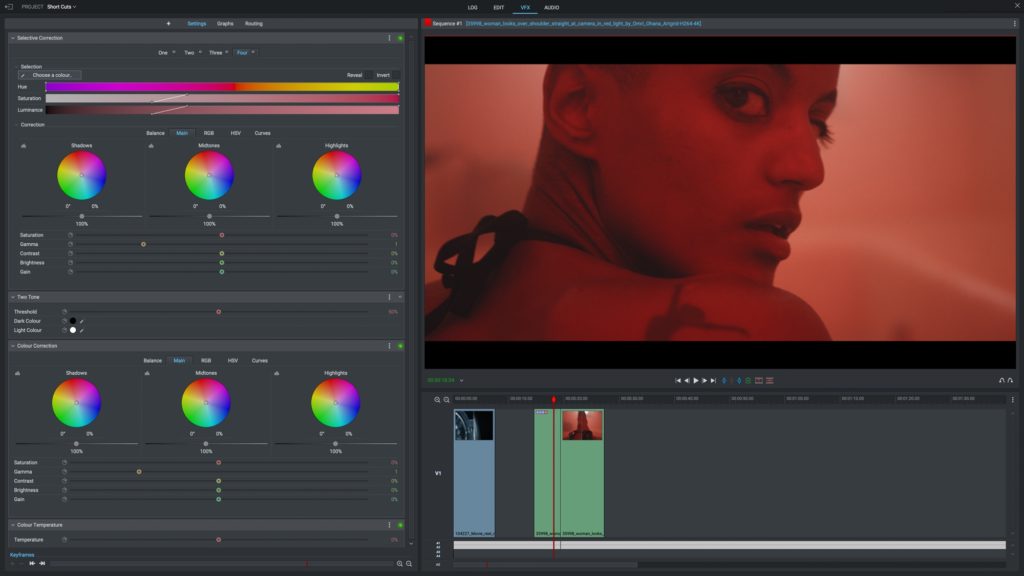Open Selective Correction panel options via kebab icon

click(x=391, y=38)
